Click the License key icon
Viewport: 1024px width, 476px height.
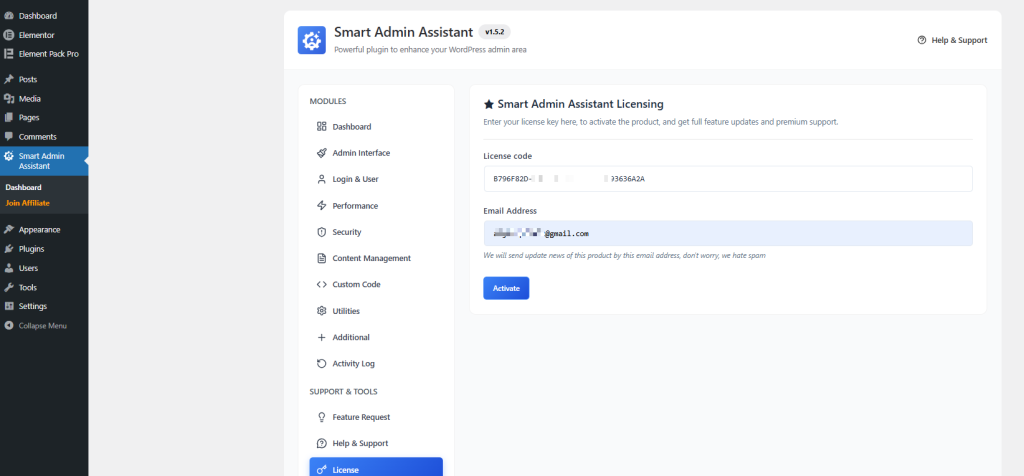pyautogui.click(x=321, y=469)
